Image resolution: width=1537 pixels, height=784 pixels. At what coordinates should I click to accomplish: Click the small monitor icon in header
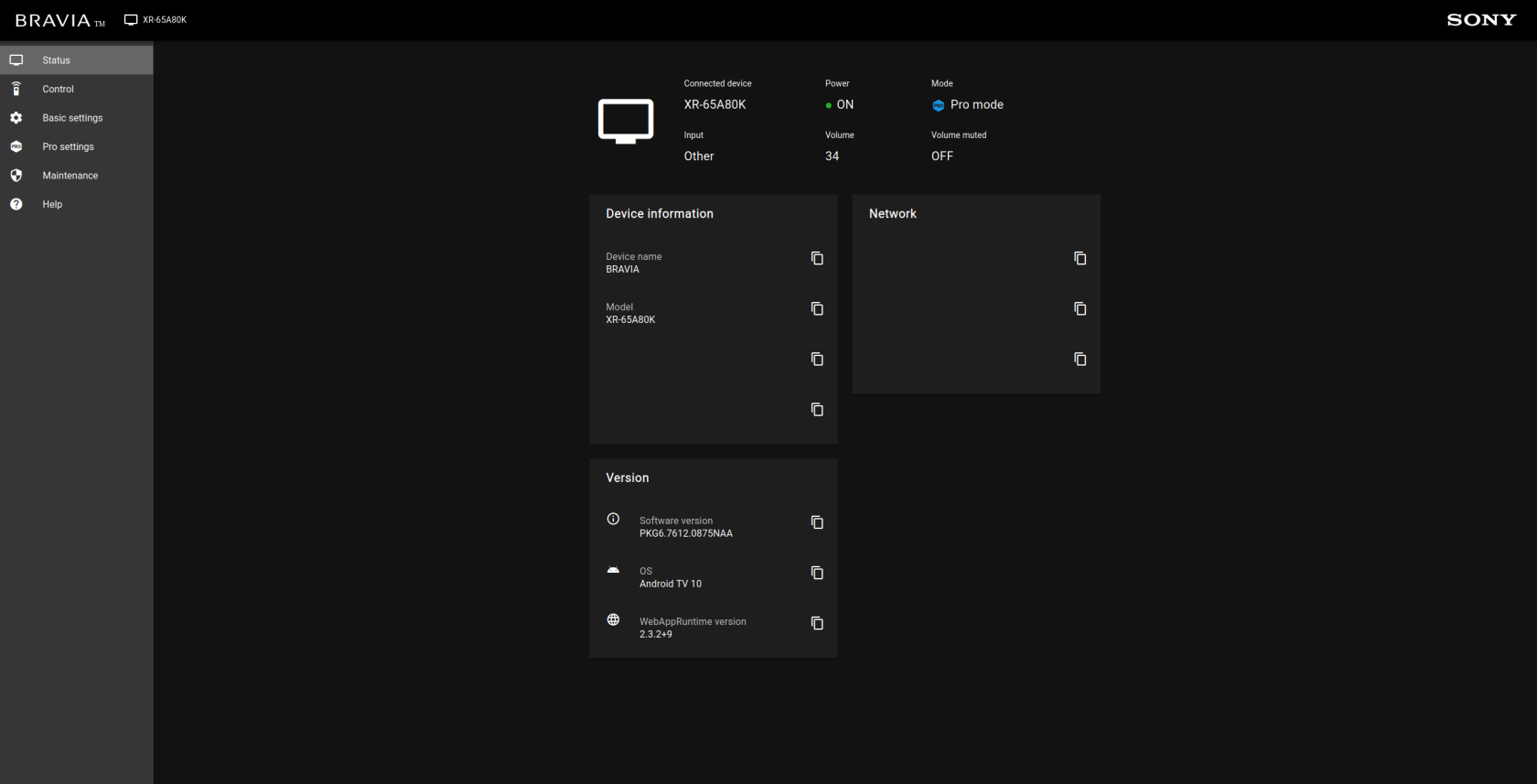coord(131,20)
